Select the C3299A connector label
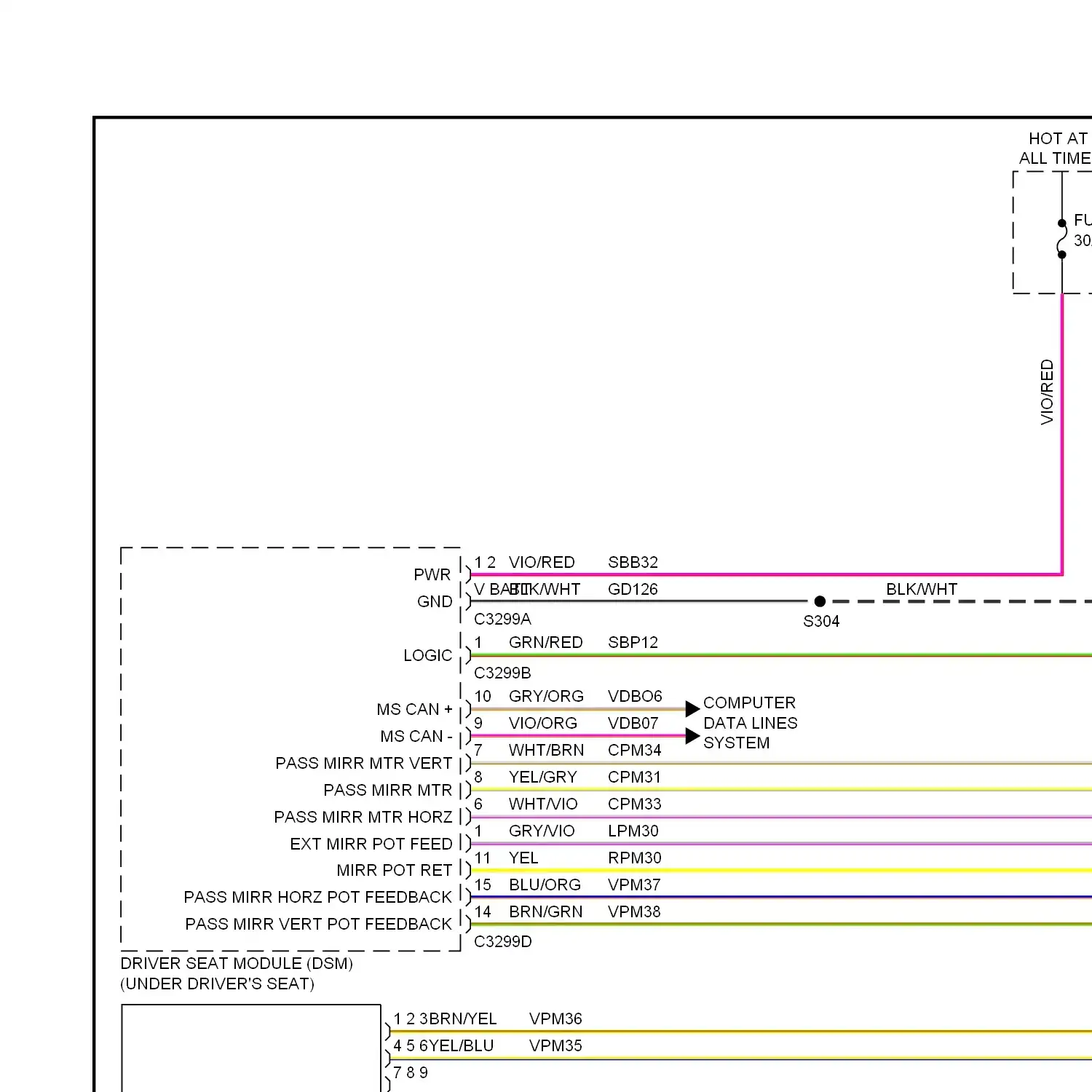This screenshot has height=1092, width=1092. [x=502, y=619]
